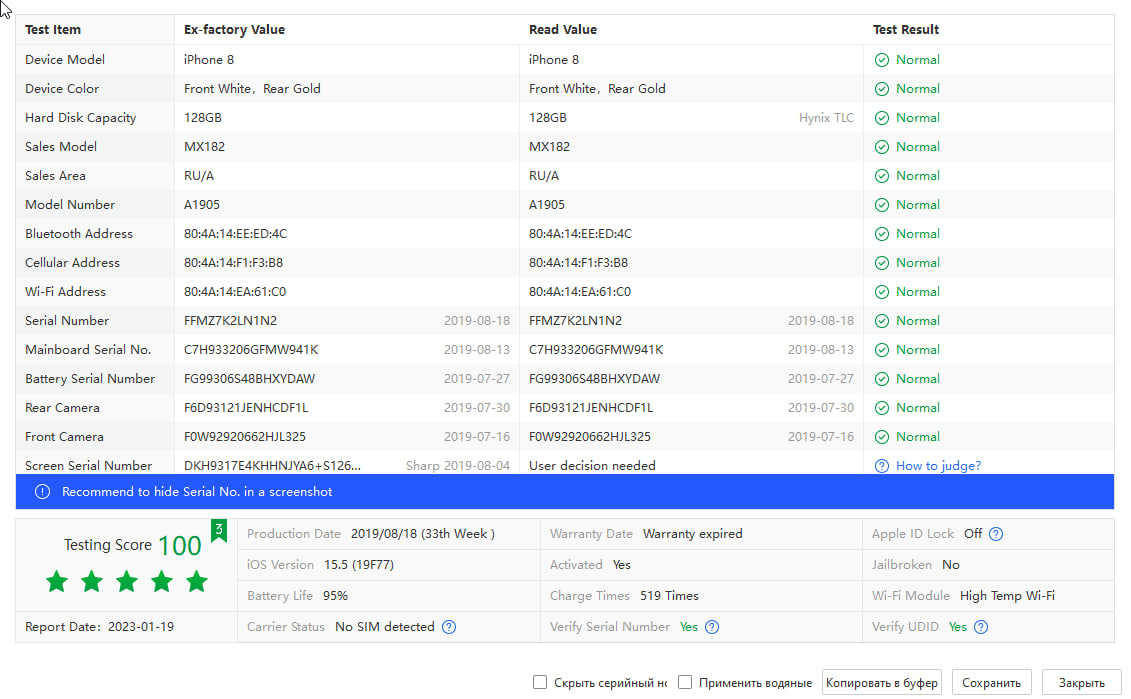Click the Ex-factory Value column header
Viewport: 1131px width, 699px height.
tap(234, 30)
